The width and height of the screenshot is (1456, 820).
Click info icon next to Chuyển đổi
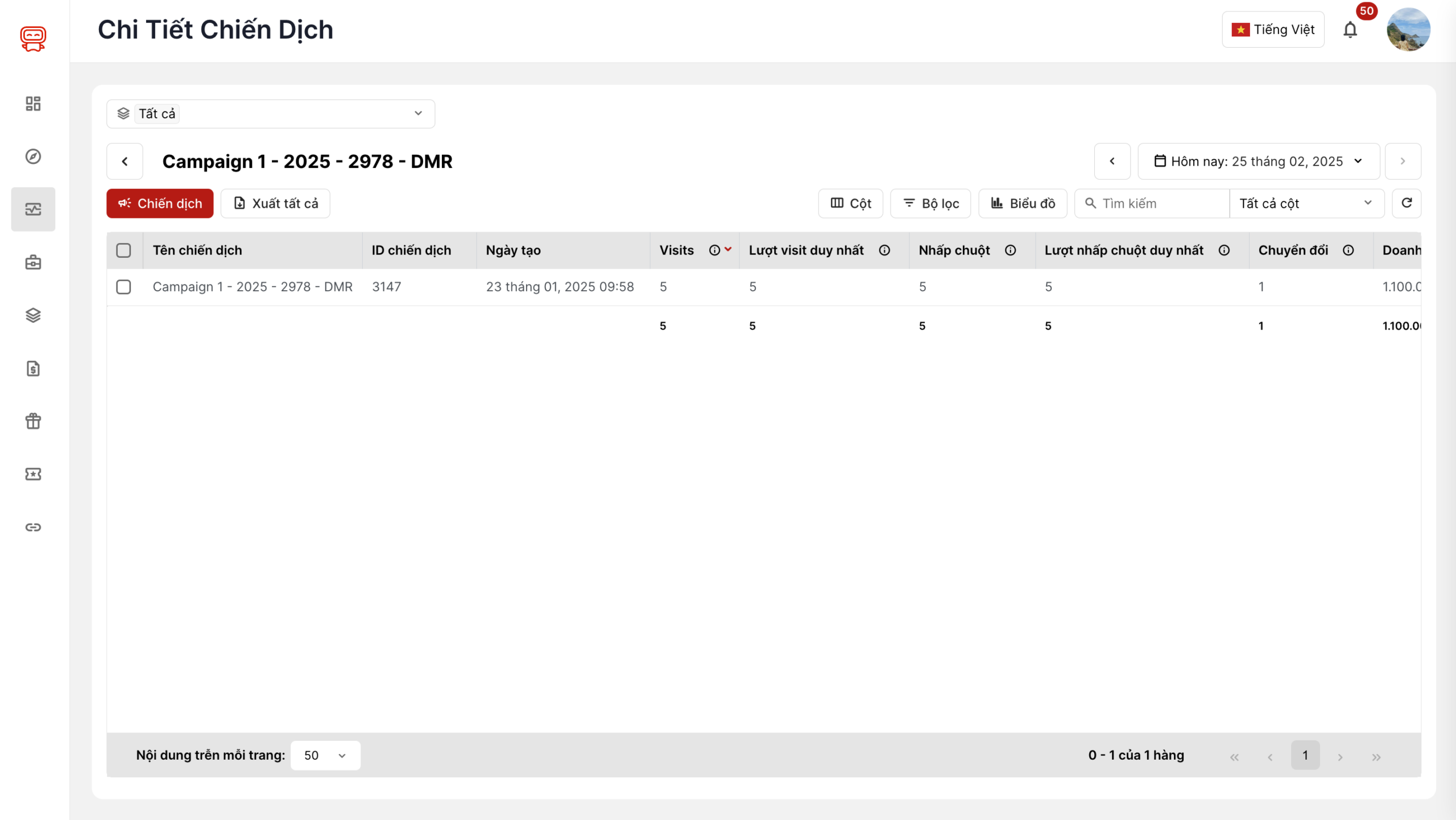(1349, 250)
